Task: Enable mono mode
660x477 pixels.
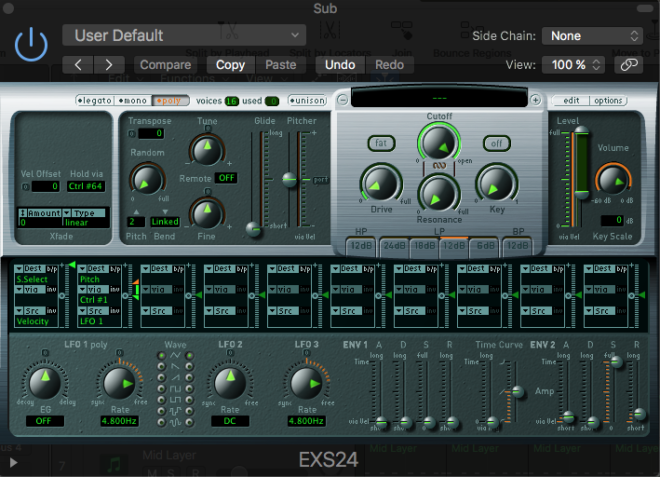Action: coord(133,101)
